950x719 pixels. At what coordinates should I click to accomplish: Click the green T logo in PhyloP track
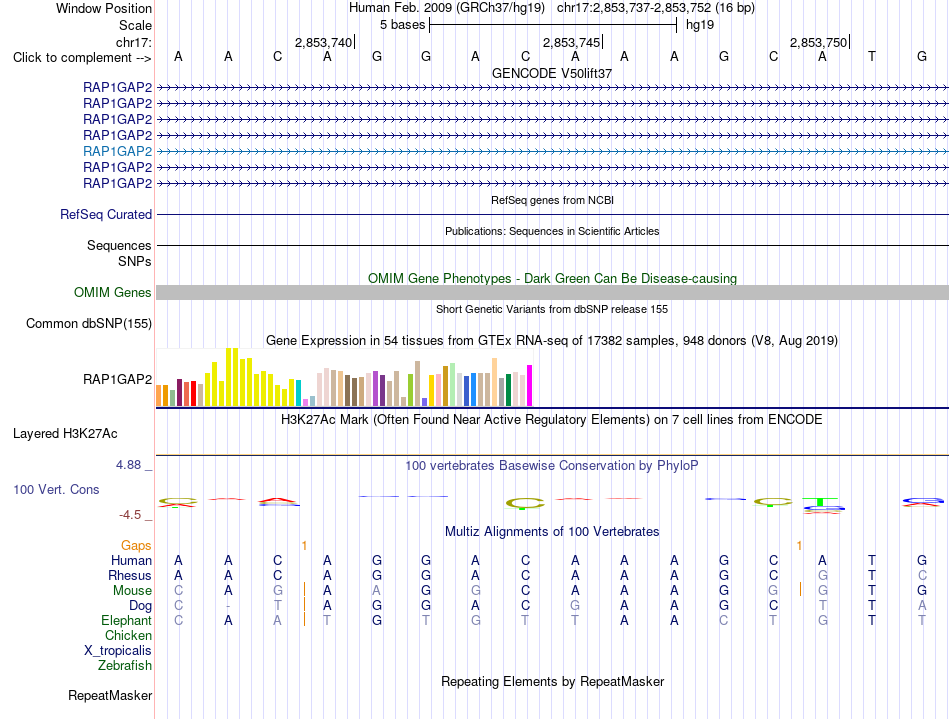[x=820, y=502]
